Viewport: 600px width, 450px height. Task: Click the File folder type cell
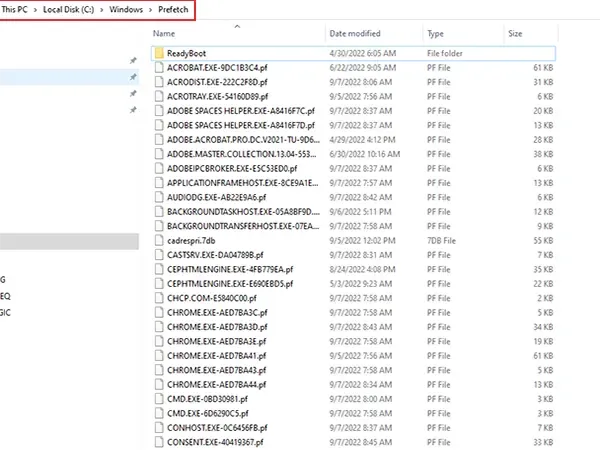pyautogui.click(x=445, y=53)
